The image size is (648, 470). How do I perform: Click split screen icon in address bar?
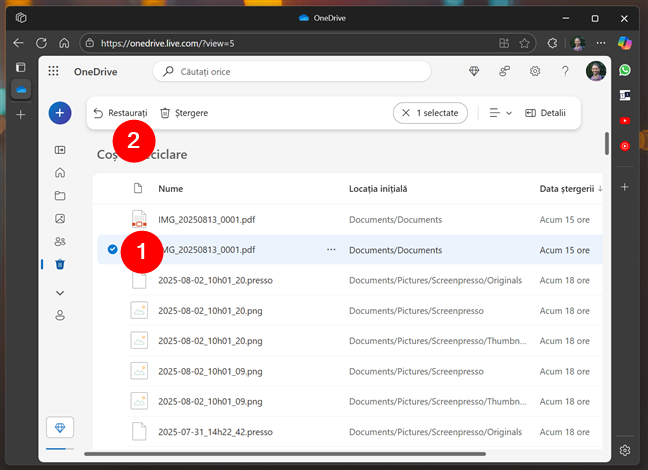(x=504, y=43)
